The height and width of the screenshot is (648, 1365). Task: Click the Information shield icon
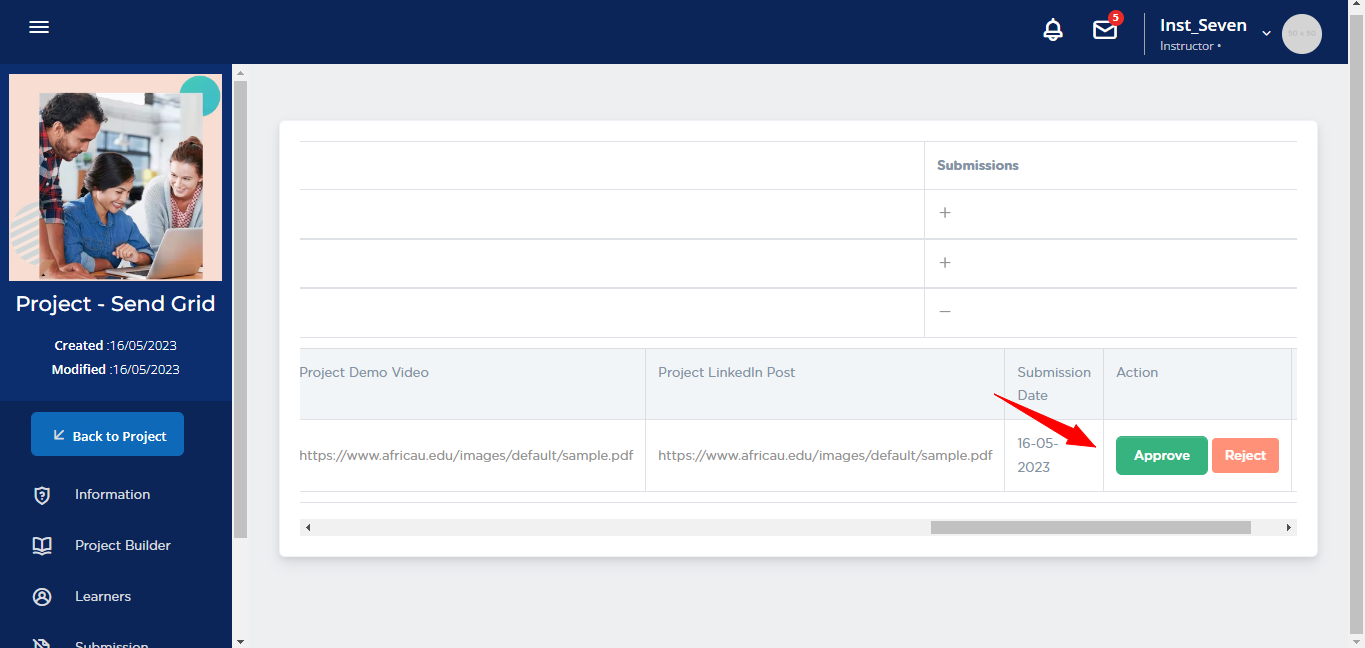click(x=42, y=495)
